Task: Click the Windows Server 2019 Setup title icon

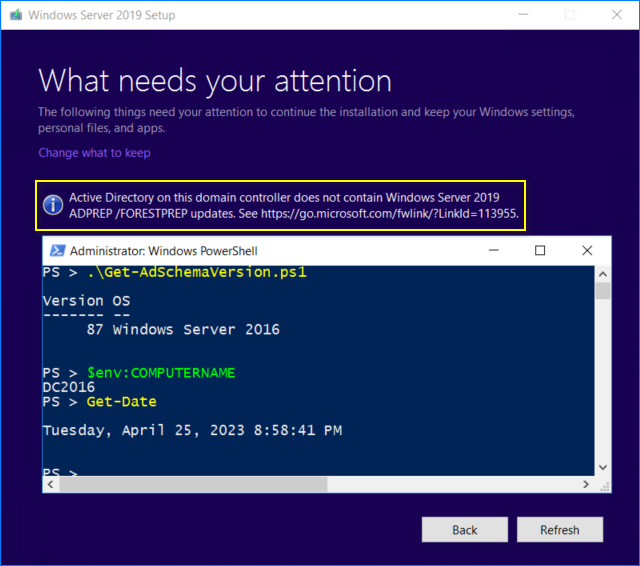Action: (x=16, y=15)
